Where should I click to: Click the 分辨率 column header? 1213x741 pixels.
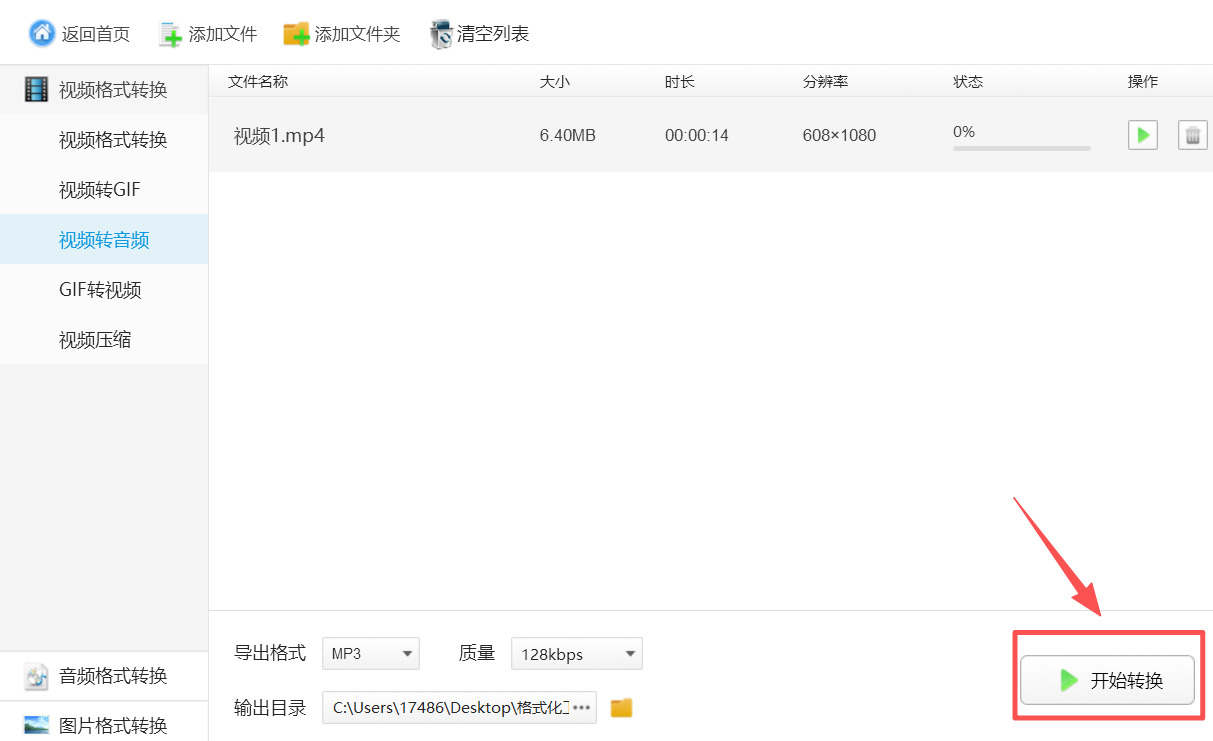tap(825, 82)
